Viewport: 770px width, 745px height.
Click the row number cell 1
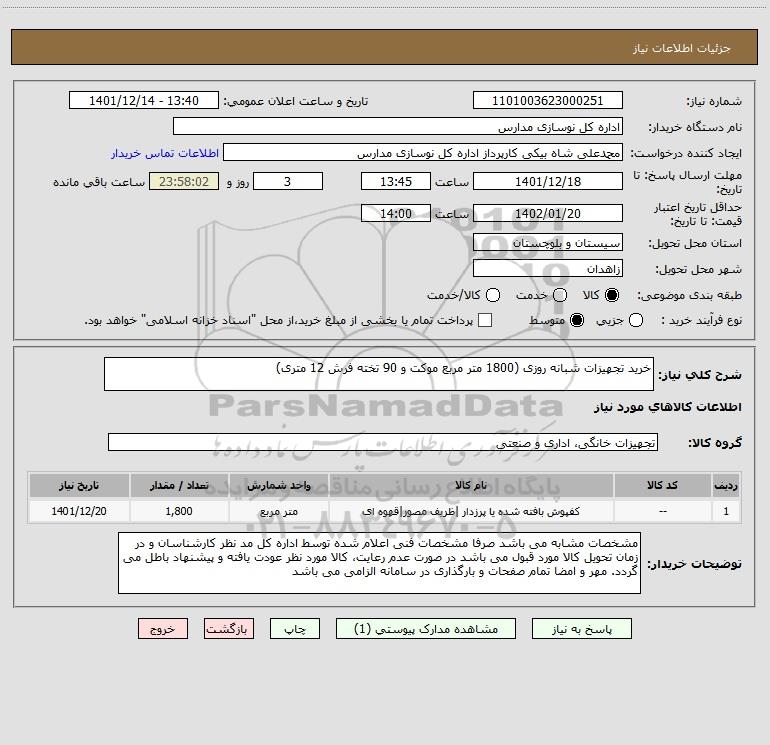point(726,511)
